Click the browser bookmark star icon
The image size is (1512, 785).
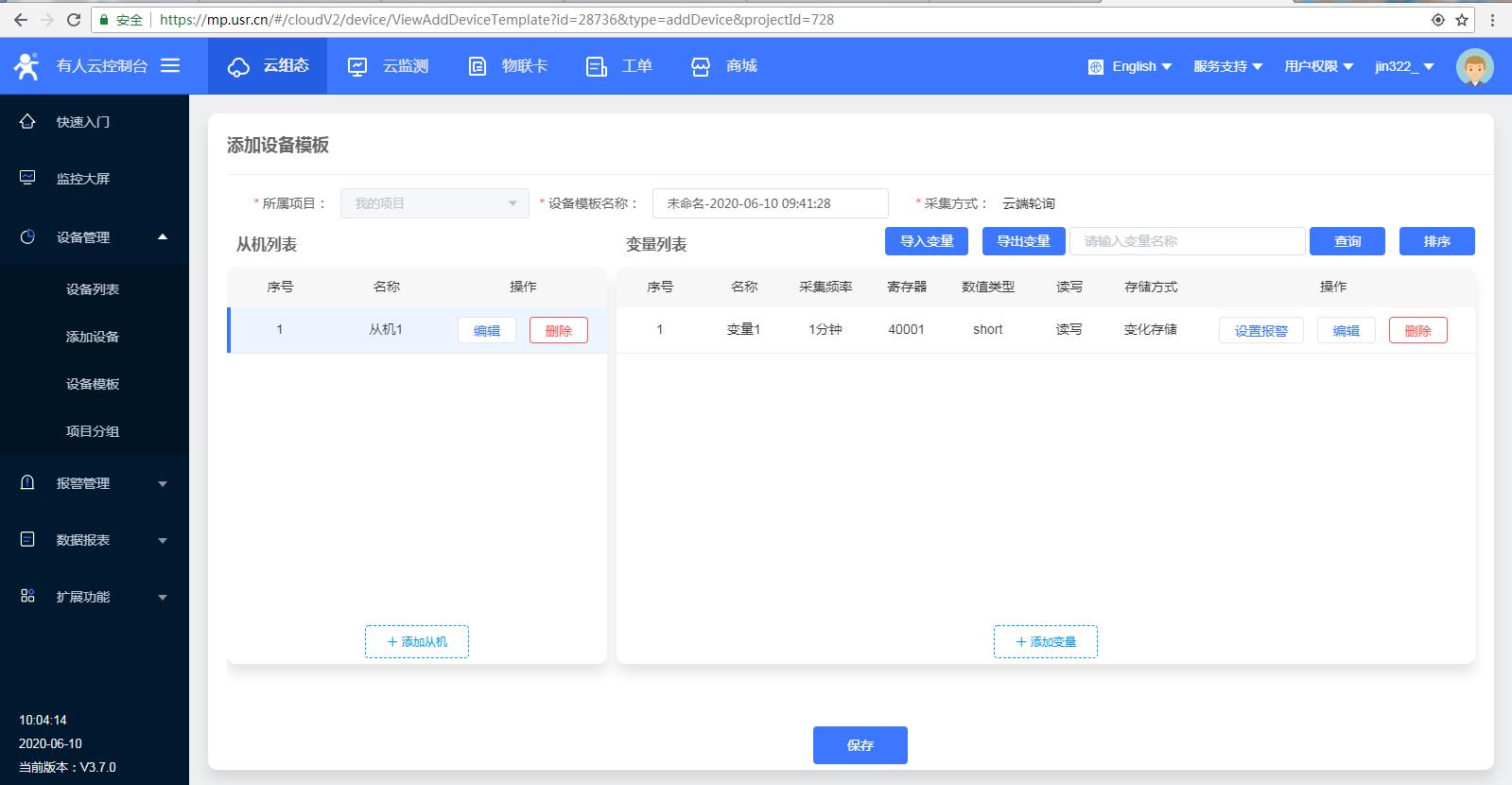[1462, 20]
